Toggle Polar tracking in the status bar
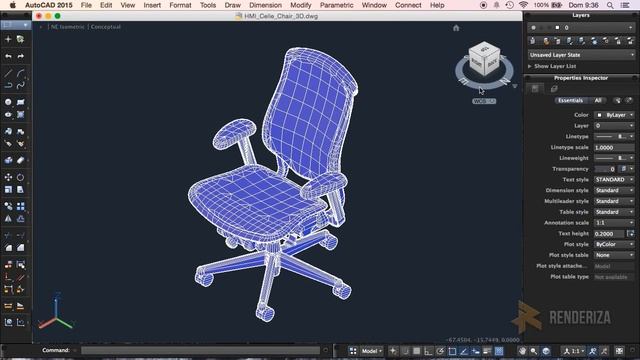This screenshot has width=640, height=360. point(440,351)
